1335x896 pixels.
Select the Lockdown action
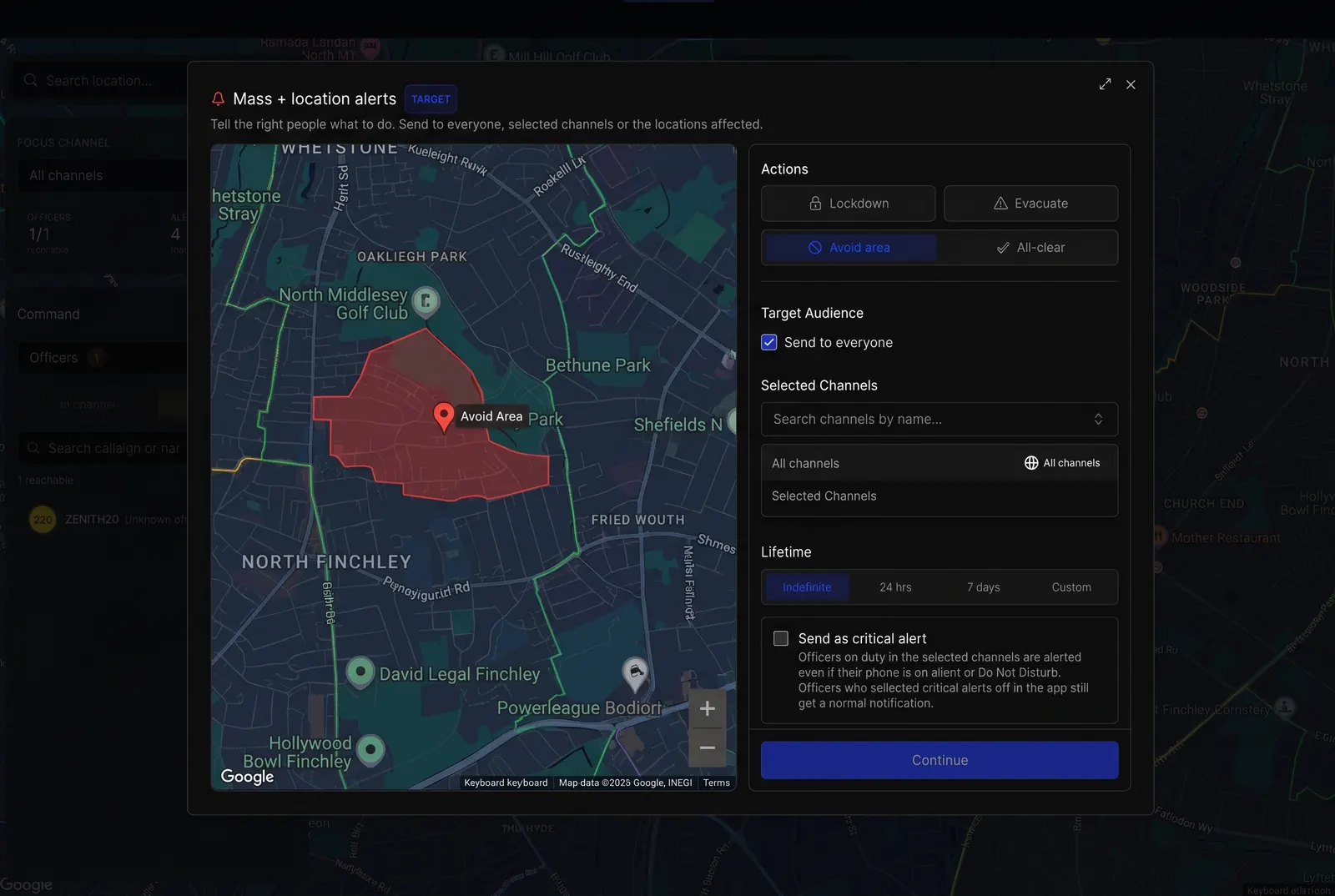click(x=848, y=204)
